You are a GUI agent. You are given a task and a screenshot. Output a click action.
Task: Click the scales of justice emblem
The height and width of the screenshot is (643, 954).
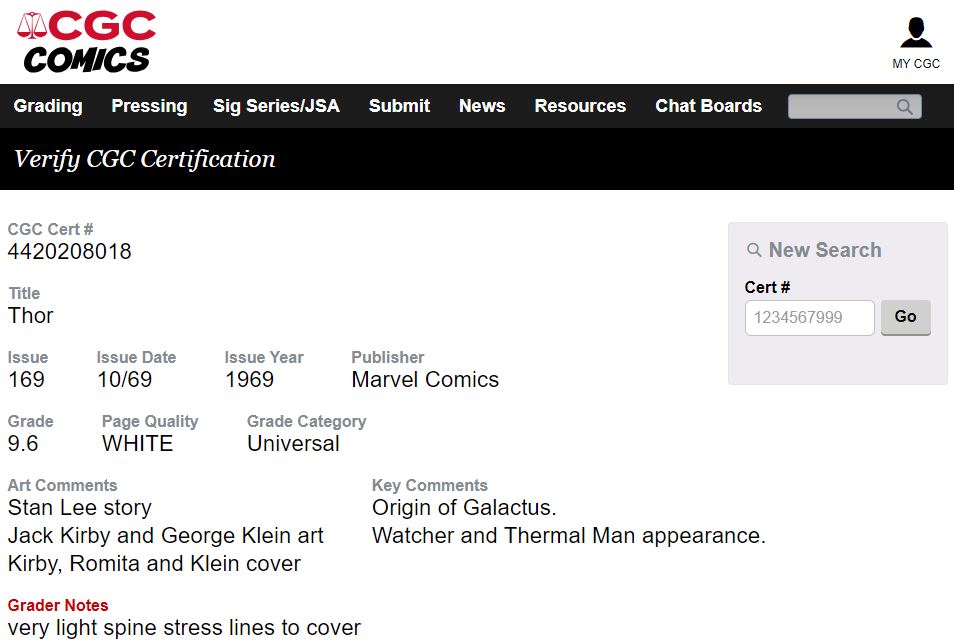click(32, 25)
